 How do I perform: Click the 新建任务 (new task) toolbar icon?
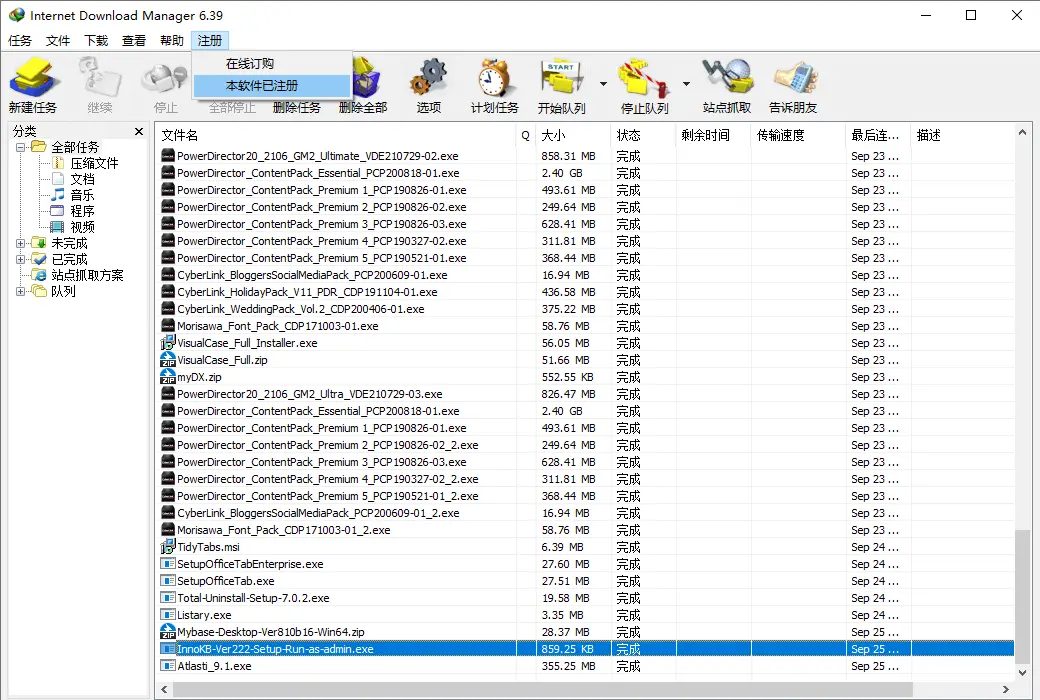tap(33, 78)
